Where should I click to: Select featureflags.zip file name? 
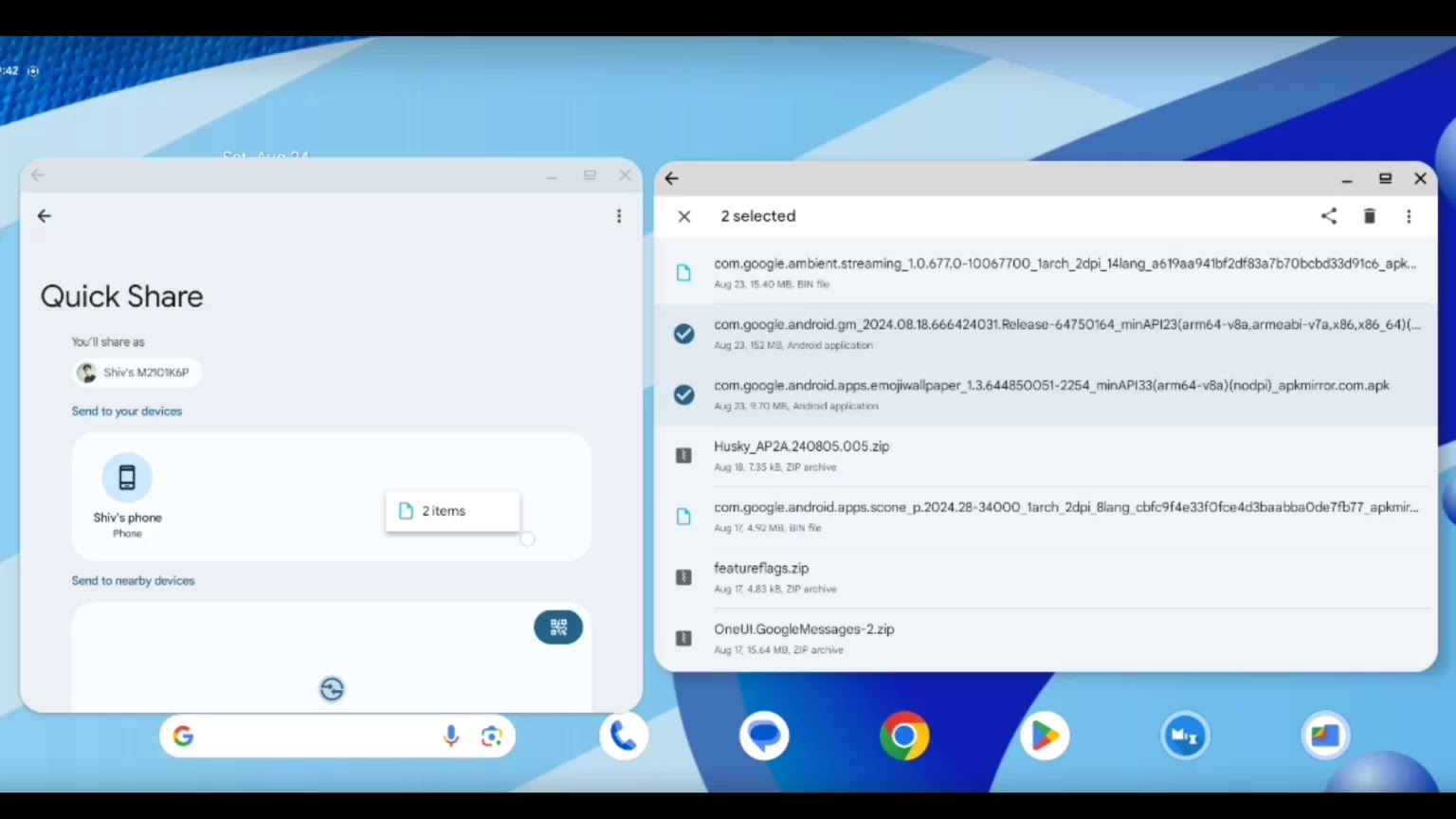pos(761,568)
